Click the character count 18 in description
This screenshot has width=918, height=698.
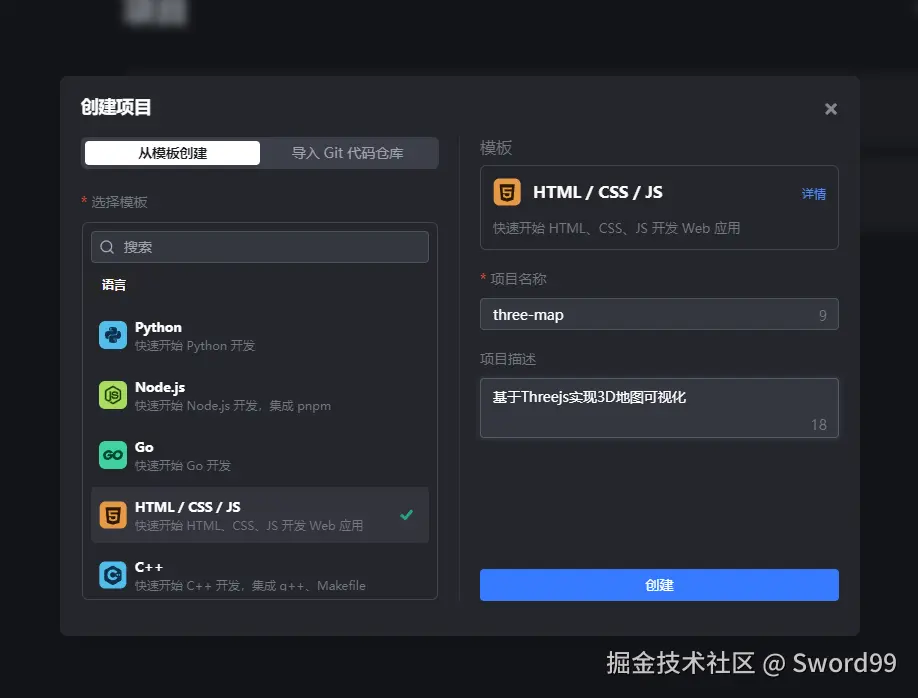click(x=819, y=425)
